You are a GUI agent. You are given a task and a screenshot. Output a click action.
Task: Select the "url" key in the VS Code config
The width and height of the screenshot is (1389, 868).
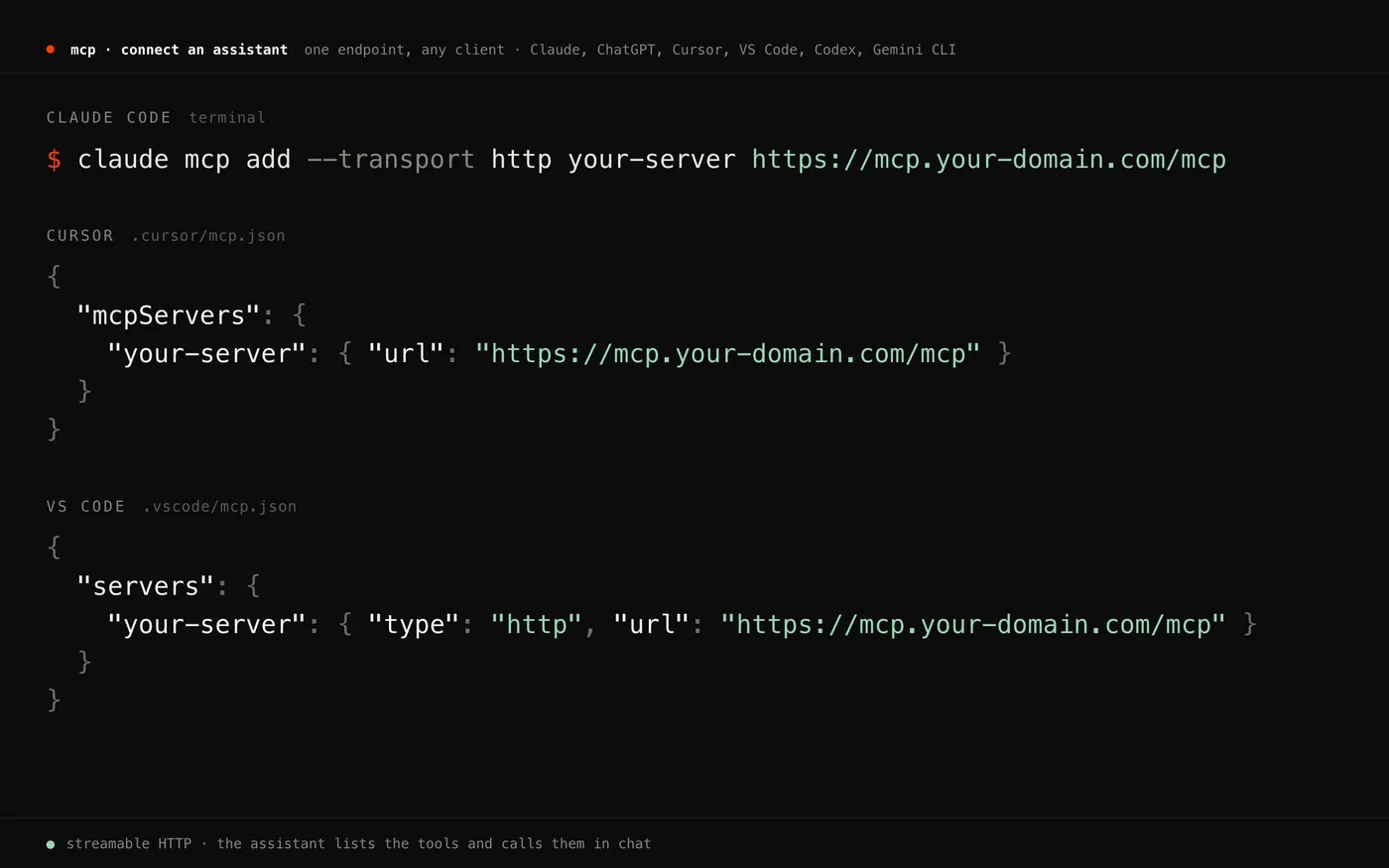[x=652, y=624]
